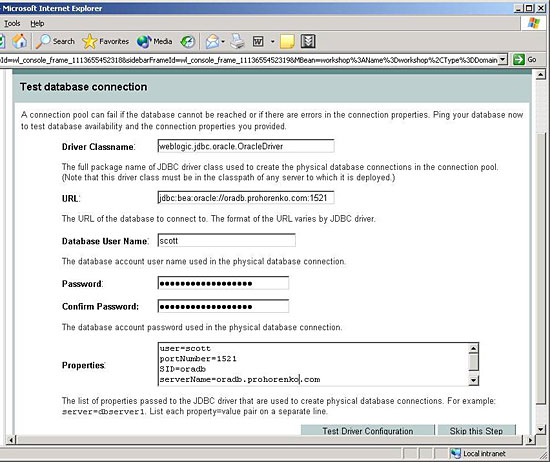Minimize the Internet Explorer window
This screenshot has height=462, width=550.
tap(519, 8)
